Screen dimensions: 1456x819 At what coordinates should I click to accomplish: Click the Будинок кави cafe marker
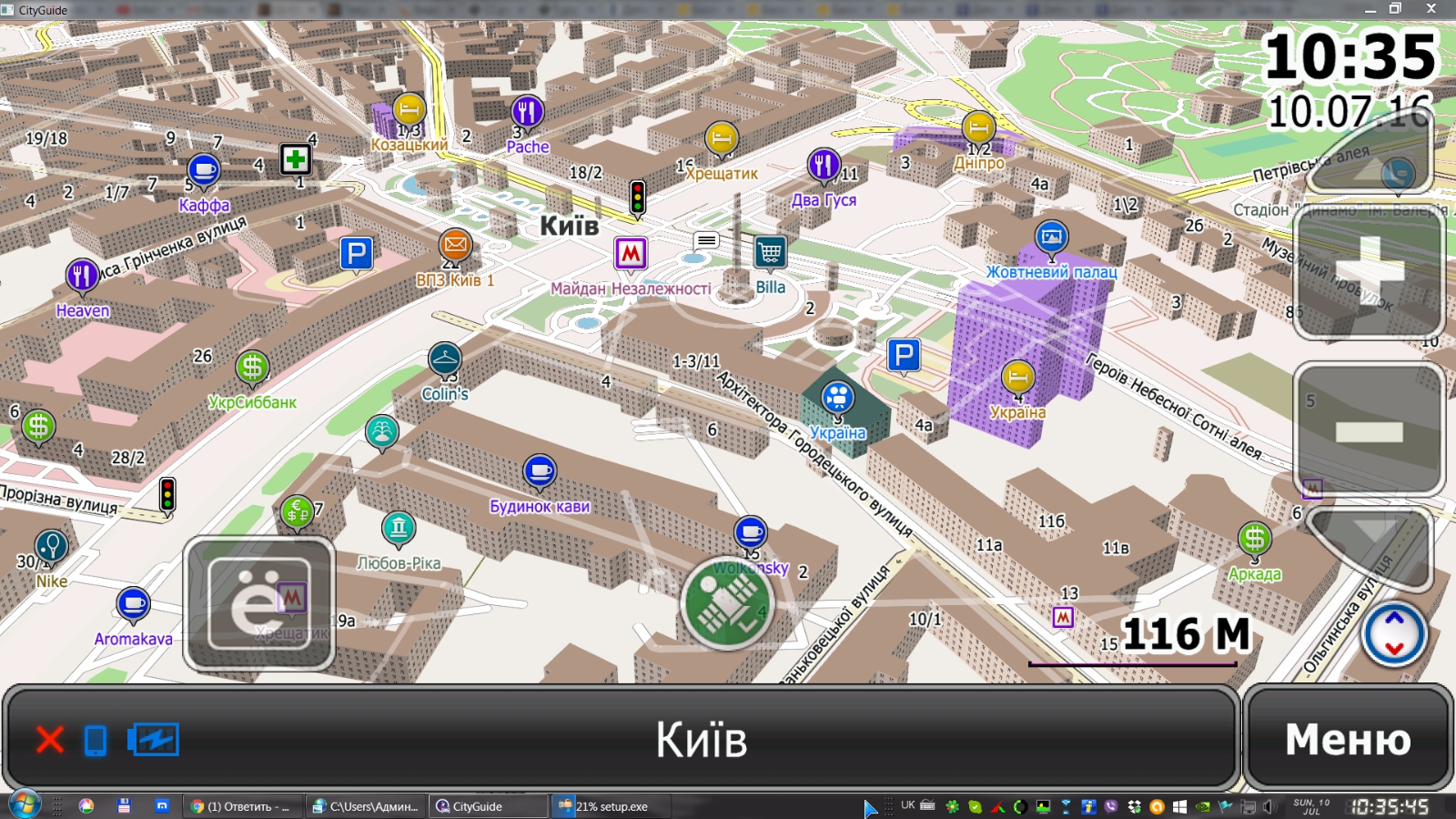[540, 471]
